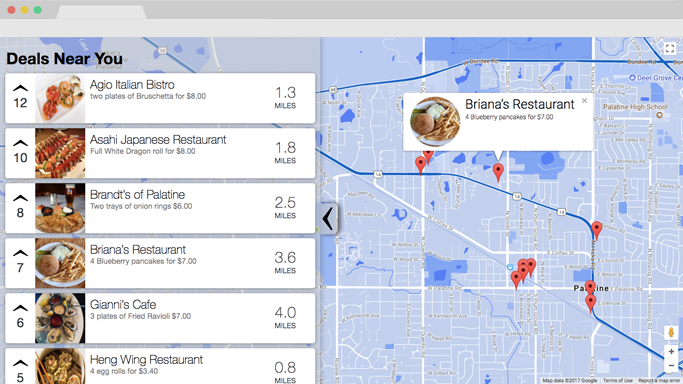Click the 2.5 miles distance
The width and height of the screenshot is (683, 384).
tap(285, 207)
